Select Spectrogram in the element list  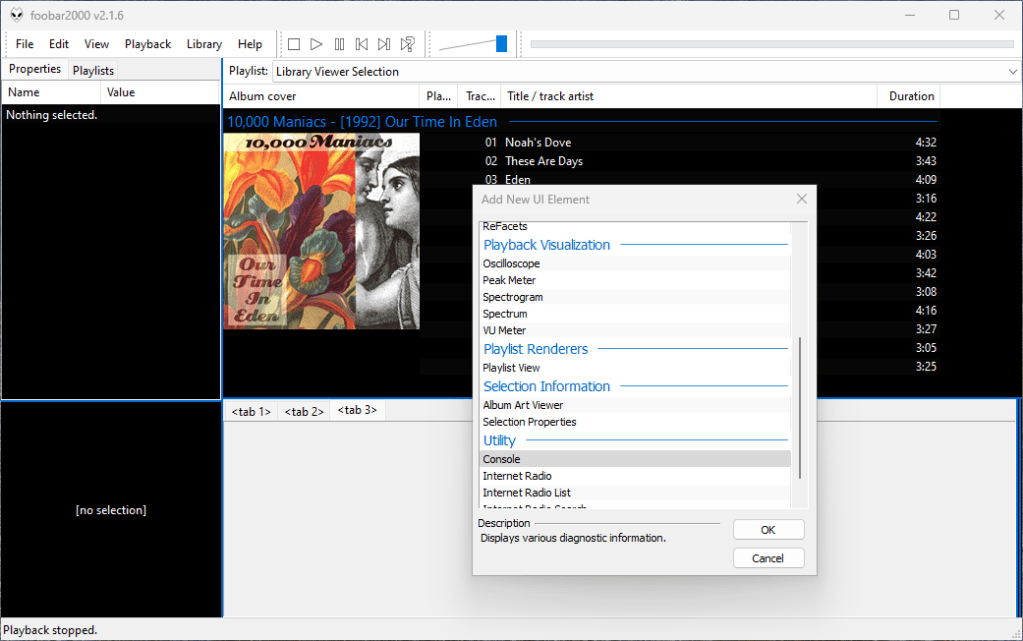[513, 297]
